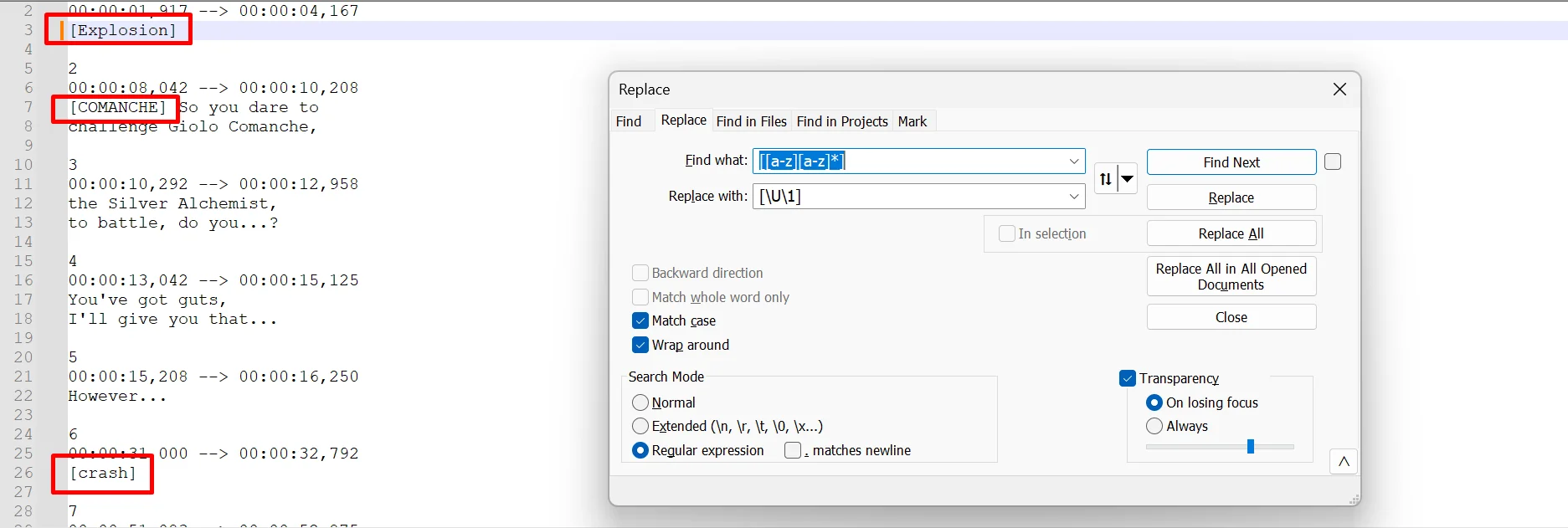Open the Mark tab
This screenshot has height=528, width=1568.
click(x=912, y=121)
